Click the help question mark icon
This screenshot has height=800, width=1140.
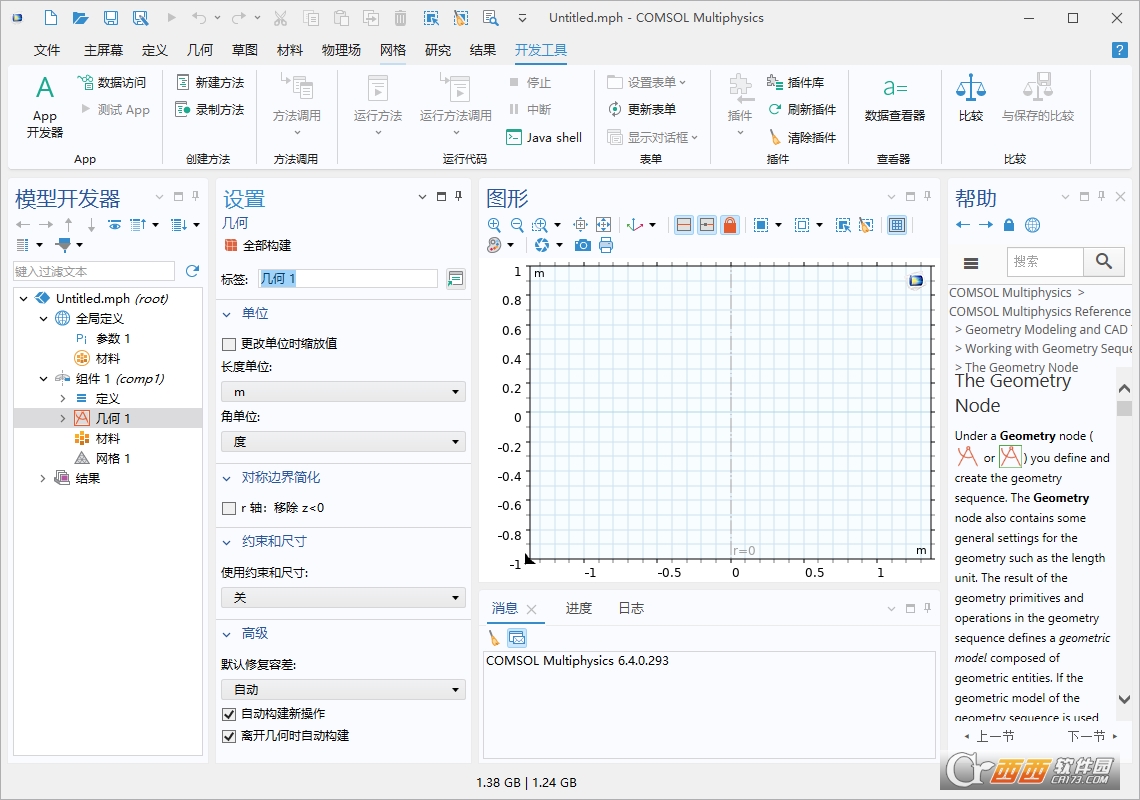1120,49
